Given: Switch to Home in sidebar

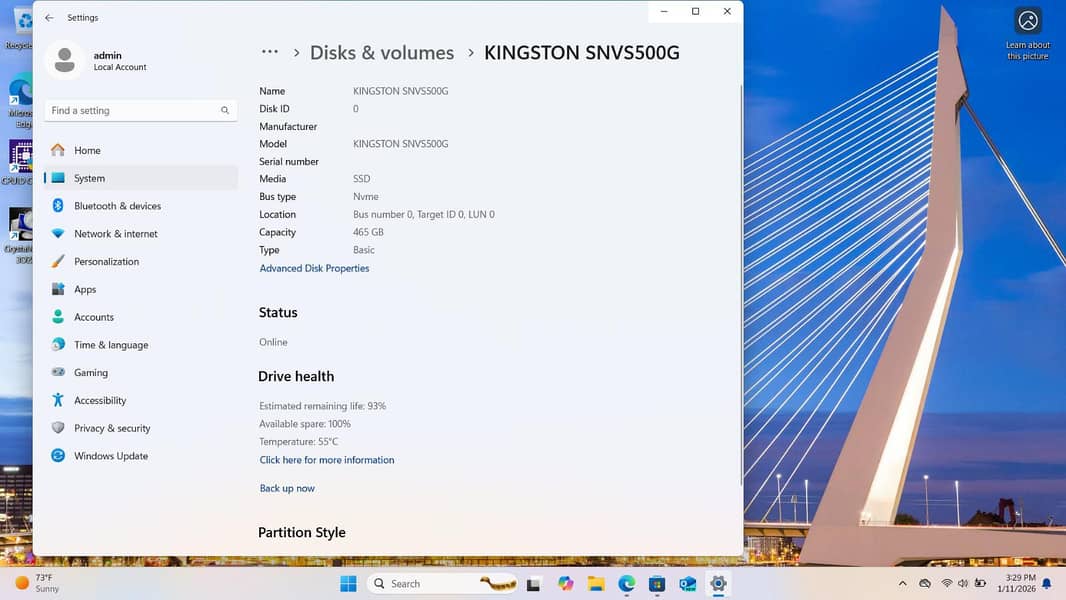Looking at the screenshot, I should tap(87, 150).
